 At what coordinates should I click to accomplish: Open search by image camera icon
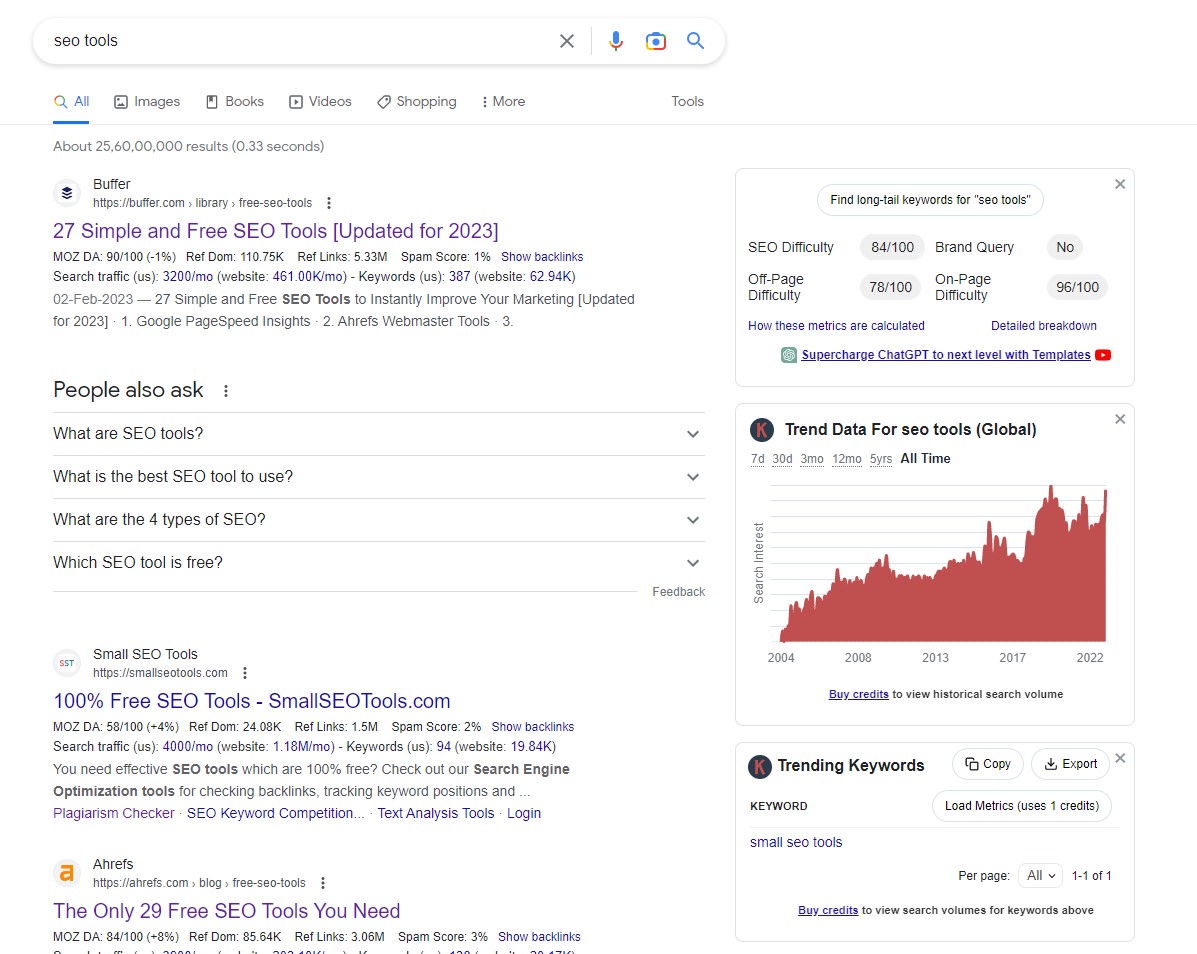656,41
